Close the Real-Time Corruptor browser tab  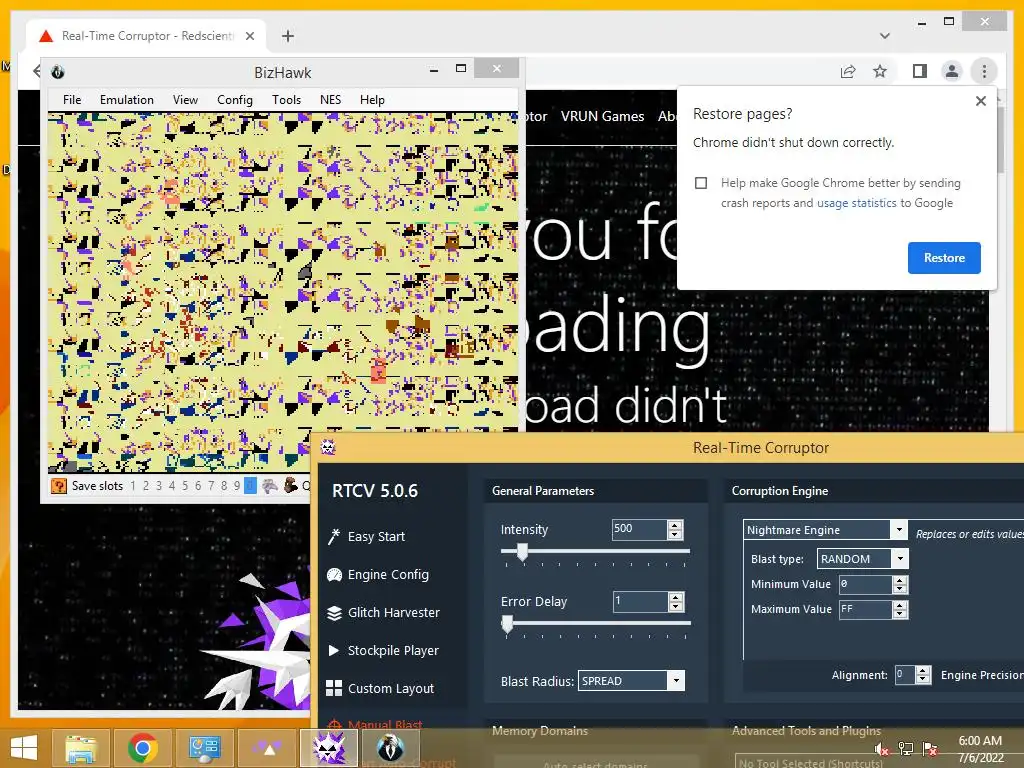pyautogui.click(x=249, y=36)
